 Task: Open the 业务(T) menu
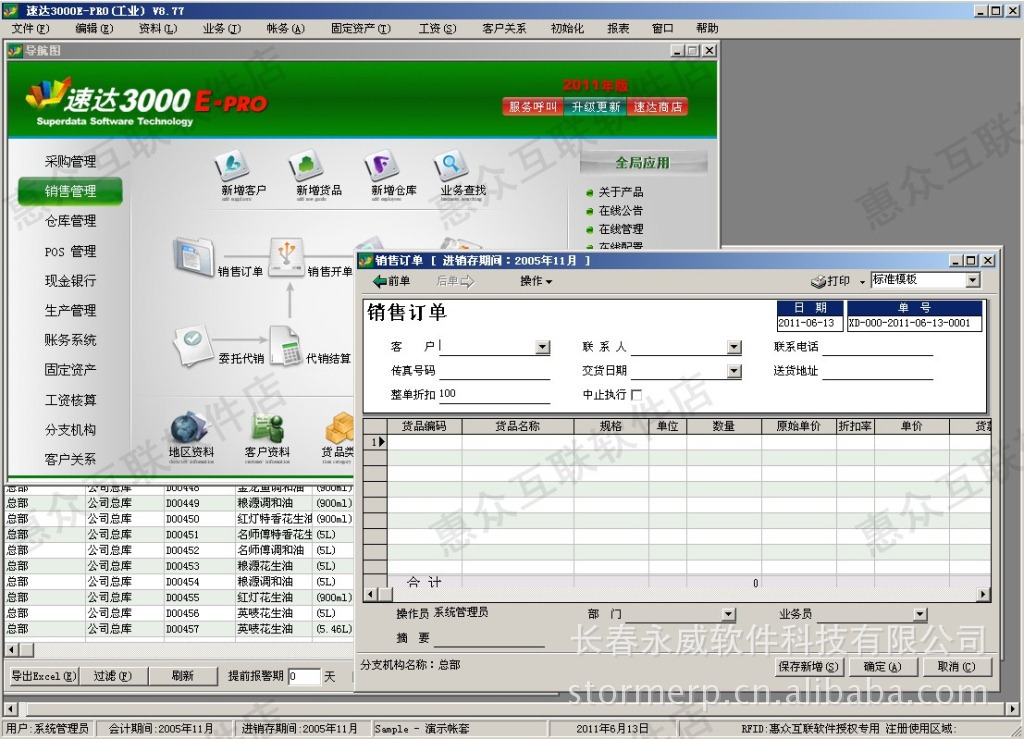[221, 29]
